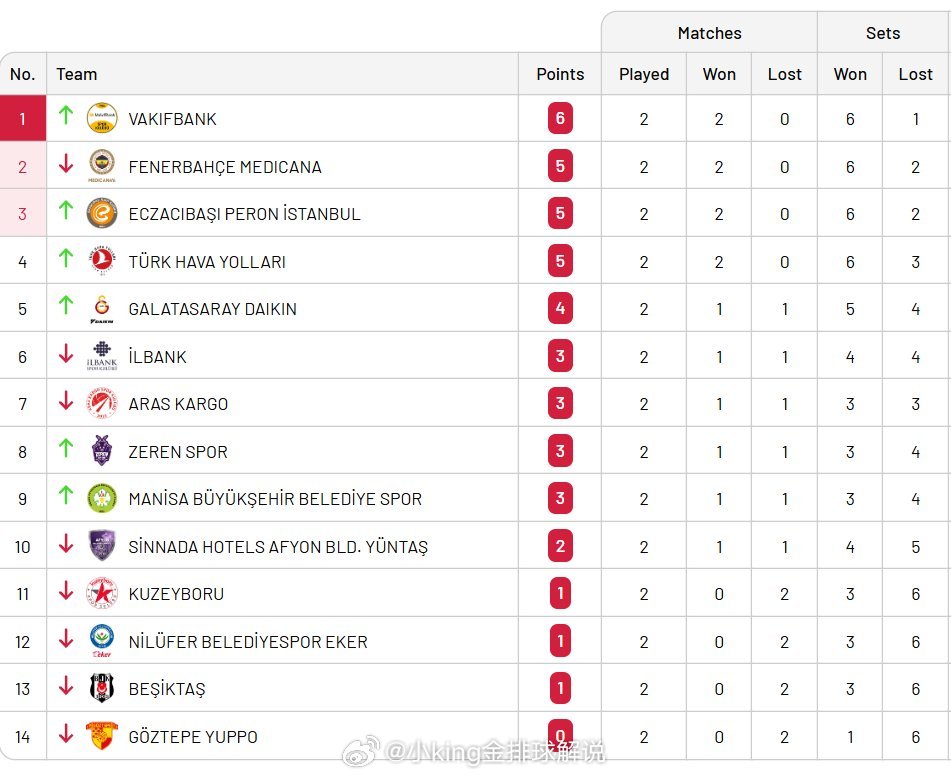Sort by the Points column header

coord(560,74)
